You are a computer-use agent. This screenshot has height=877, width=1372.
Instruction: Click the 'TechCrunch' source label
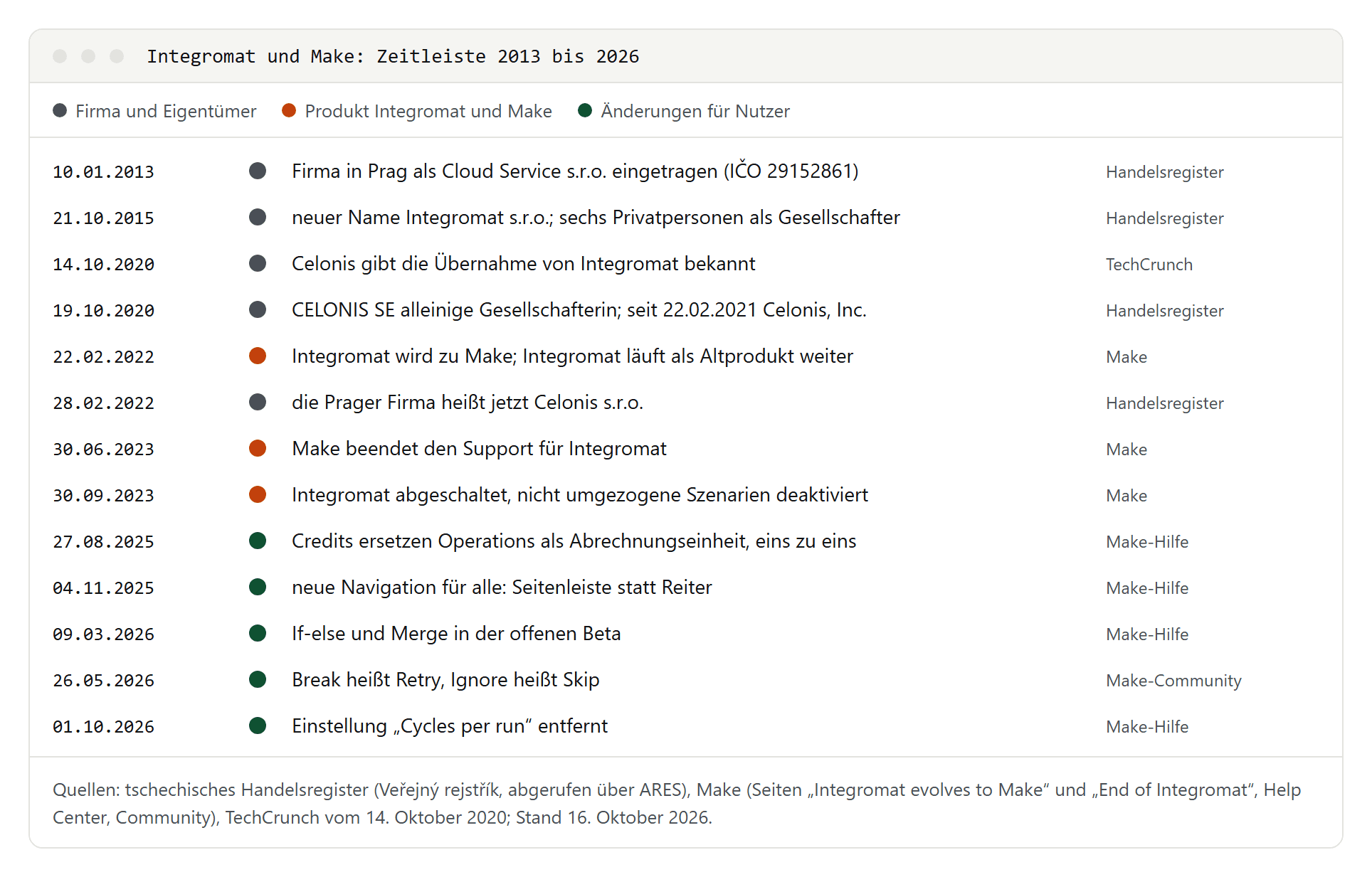pos(1149,264)
